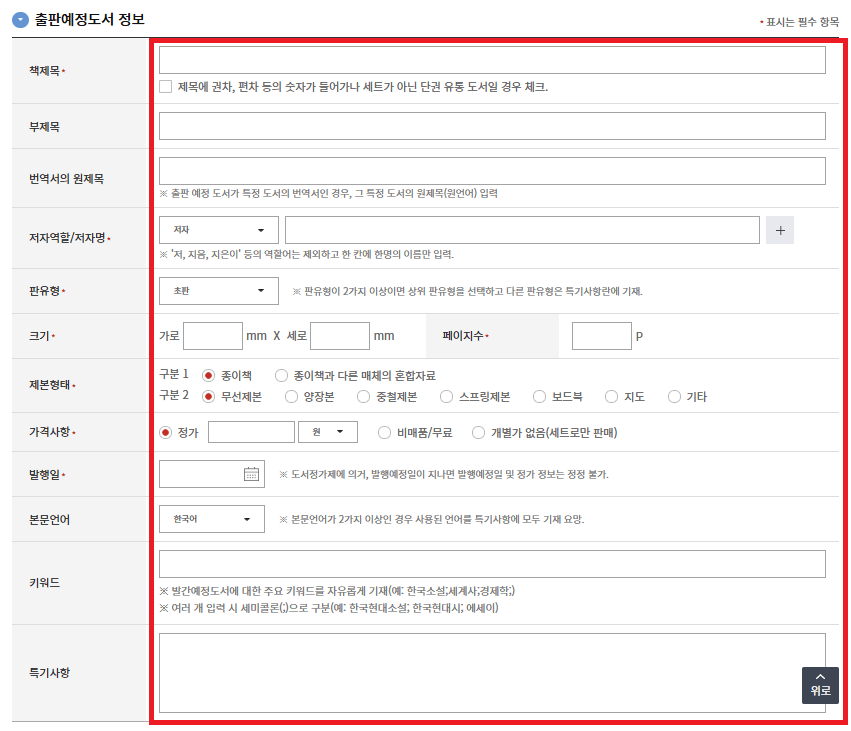
Task: Click the 세로 height input field
Action: (340, 336)
